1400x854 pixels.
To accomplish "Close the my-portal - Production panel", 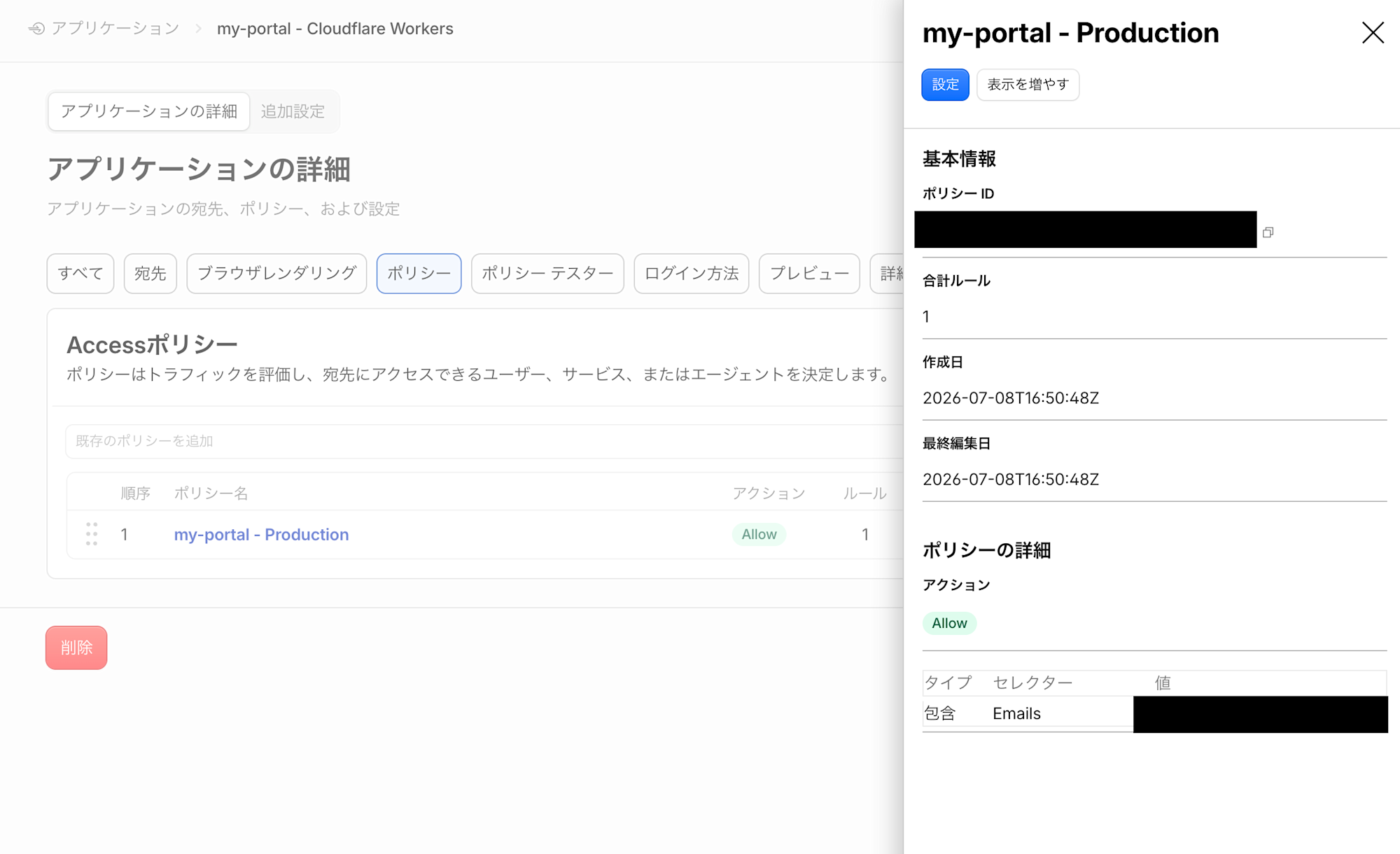I will point(1373,33).
